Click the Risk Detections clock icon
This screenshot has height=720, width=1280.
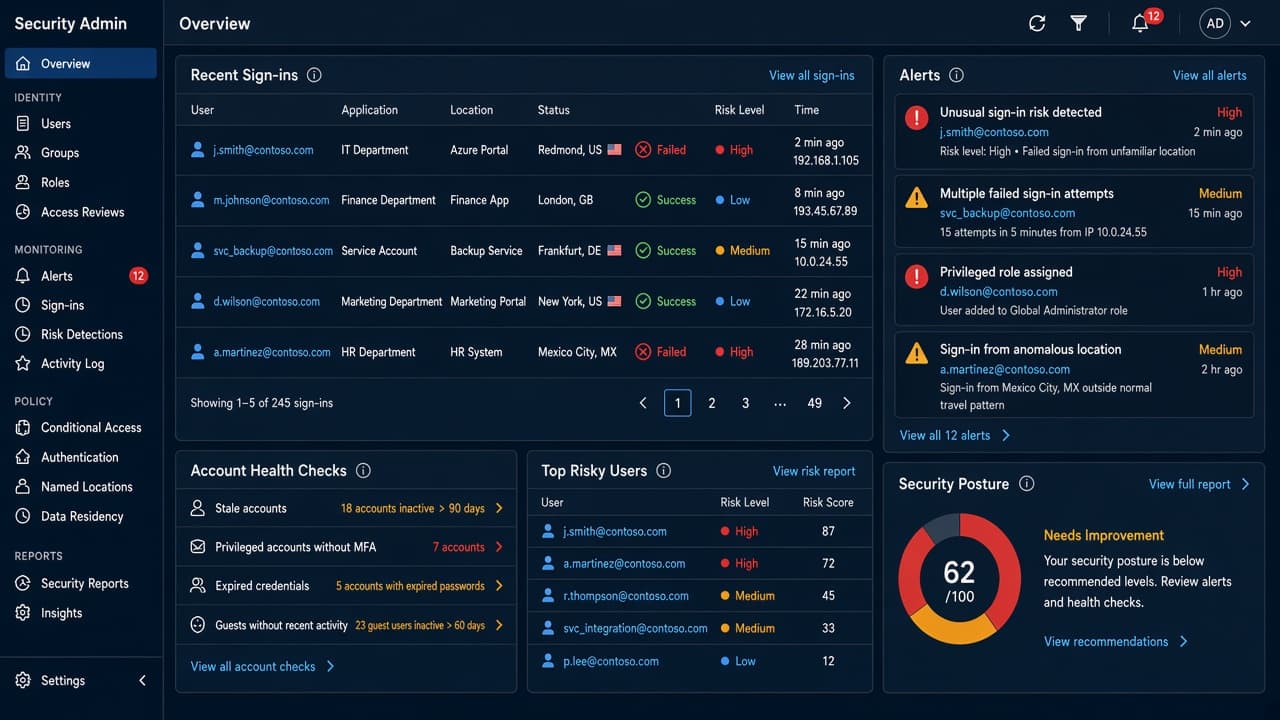pos(23,334)
